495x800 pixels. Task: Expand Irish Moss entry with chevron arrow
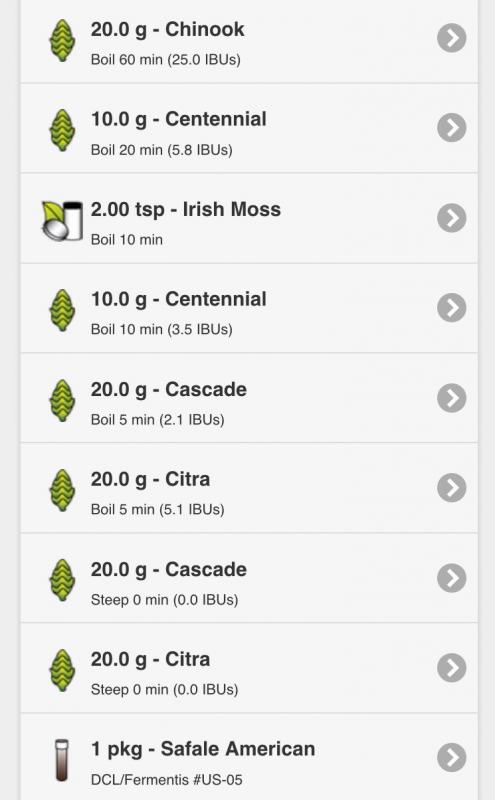[452, 218]
